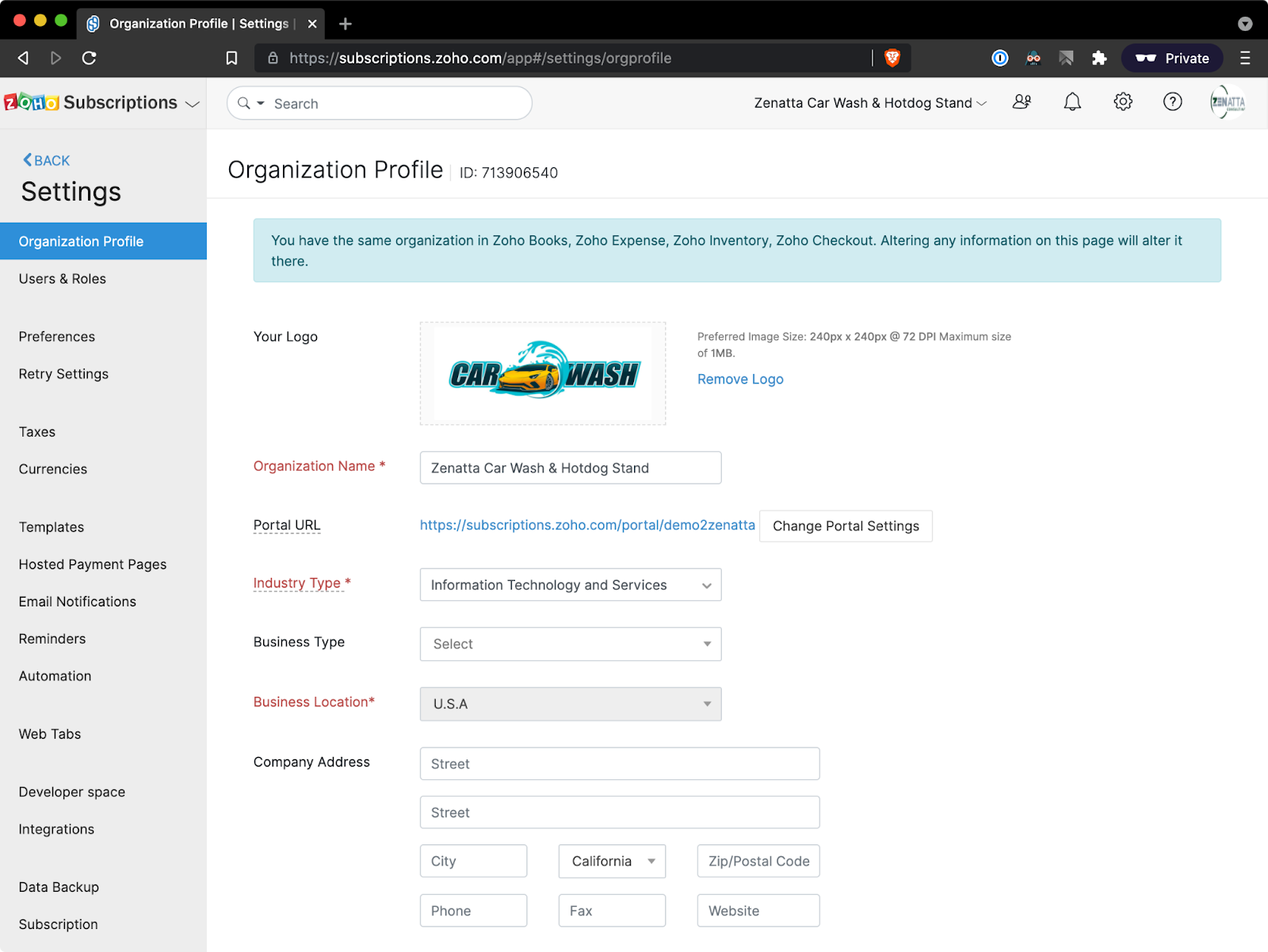Go back with browser back arrow
The width and height of the screenshot is (1268, 952).
click(x=24, y=58)
